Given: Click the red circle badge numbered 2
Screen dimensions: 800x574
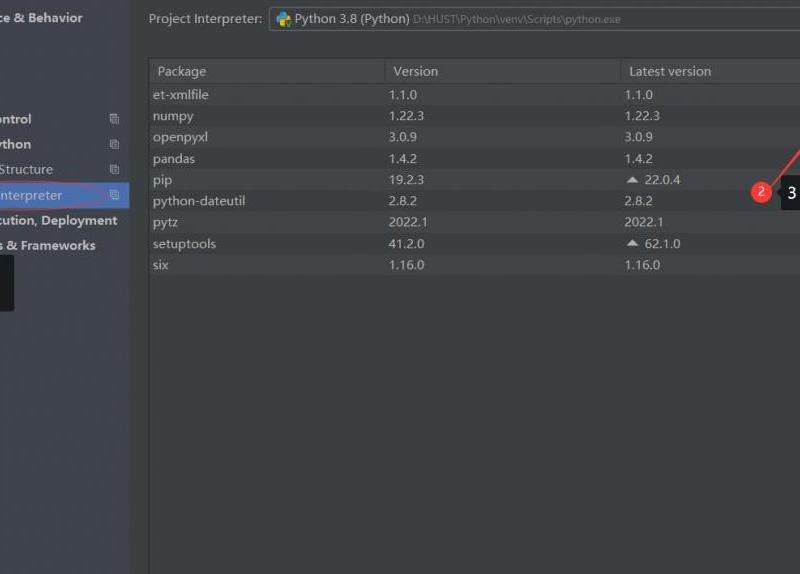Looking at the screenshot, I should point(762,192).
